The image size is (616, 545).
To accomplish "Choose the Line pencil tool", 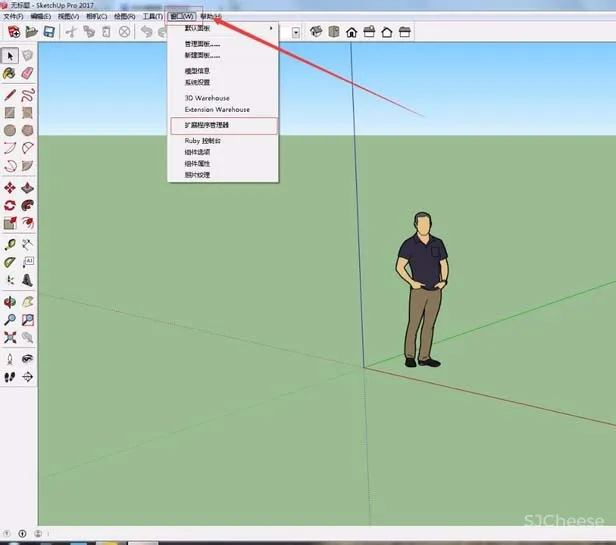I will point(10,94).
